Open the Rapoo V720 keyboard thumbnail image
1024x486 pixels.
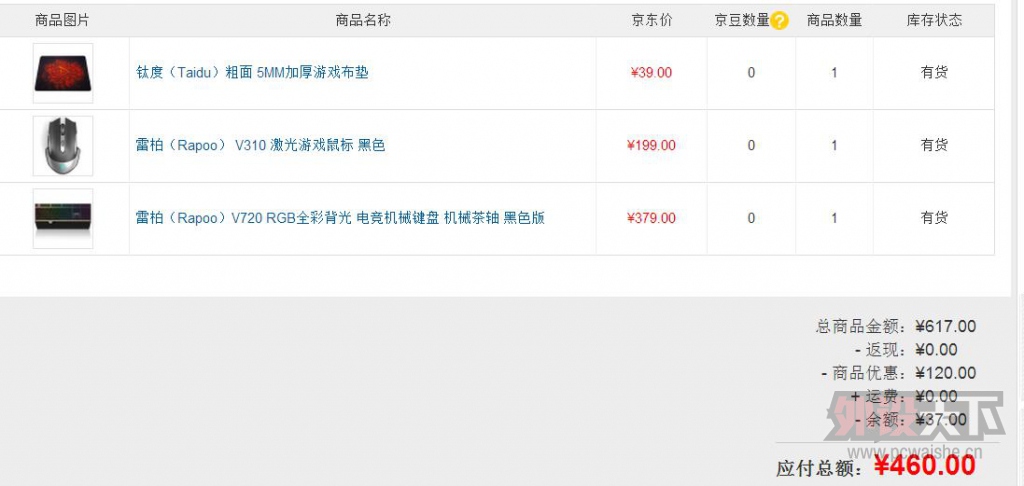(x=63, y=218)
